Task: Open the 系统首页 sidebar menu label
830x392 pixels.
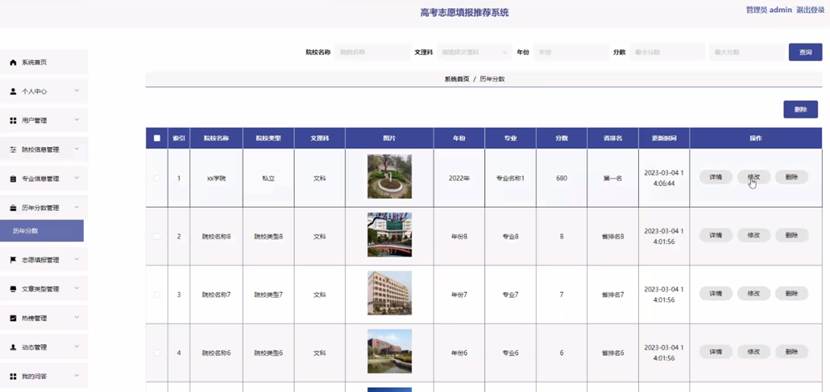Action: [34, 62]
